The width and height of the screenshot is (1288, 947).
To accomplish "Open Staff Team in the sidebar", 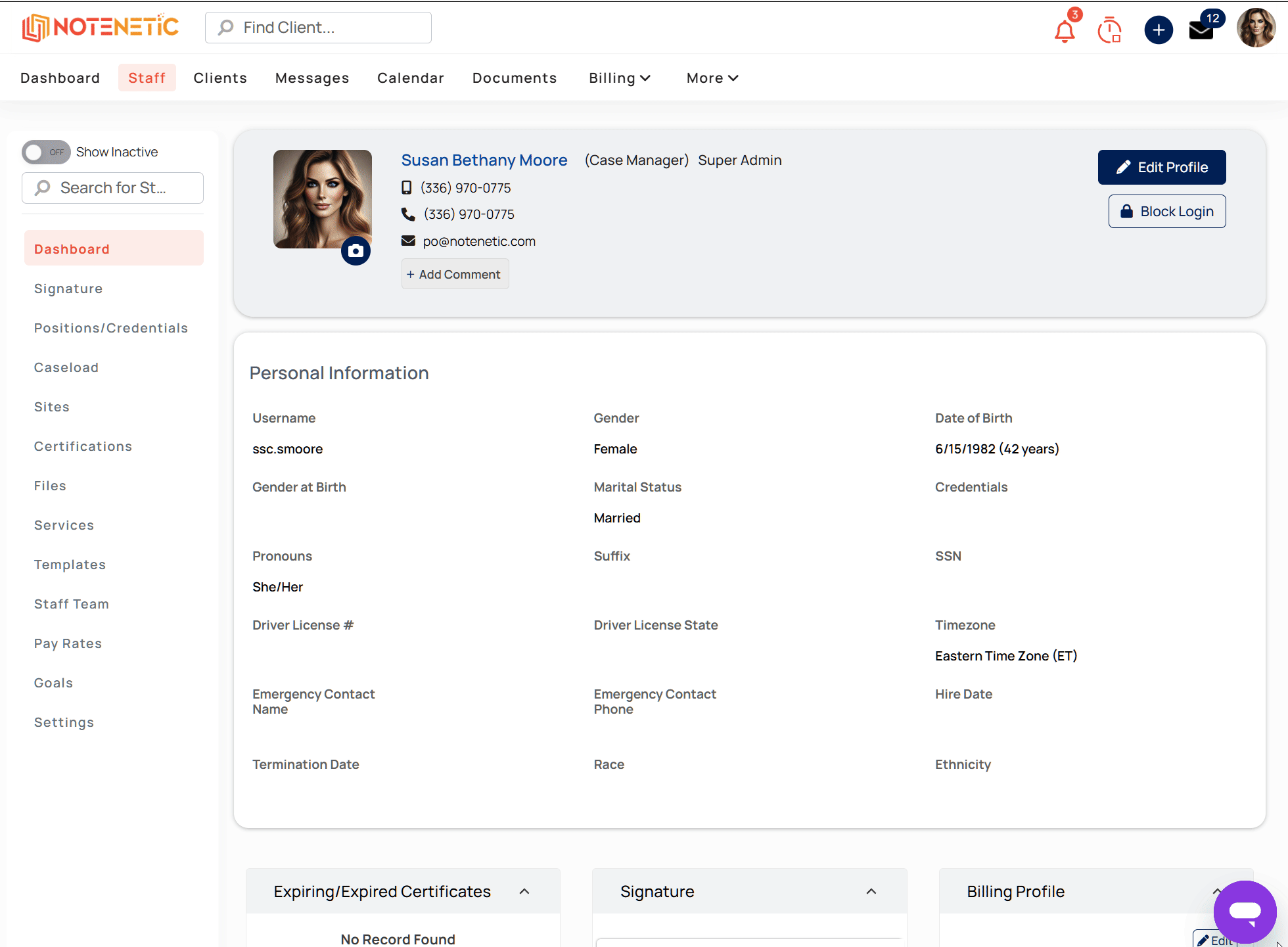I will coord(72,604).
